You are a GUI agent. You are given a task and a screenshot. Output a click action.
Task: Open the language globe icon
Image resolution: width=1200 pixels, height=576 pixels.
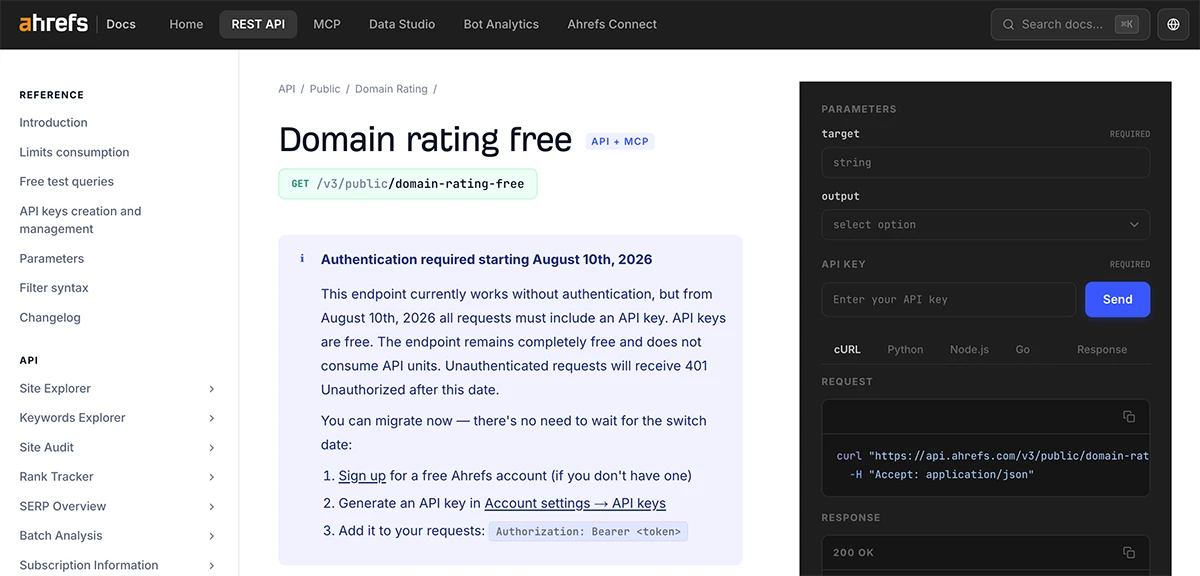click(1174, 24)
